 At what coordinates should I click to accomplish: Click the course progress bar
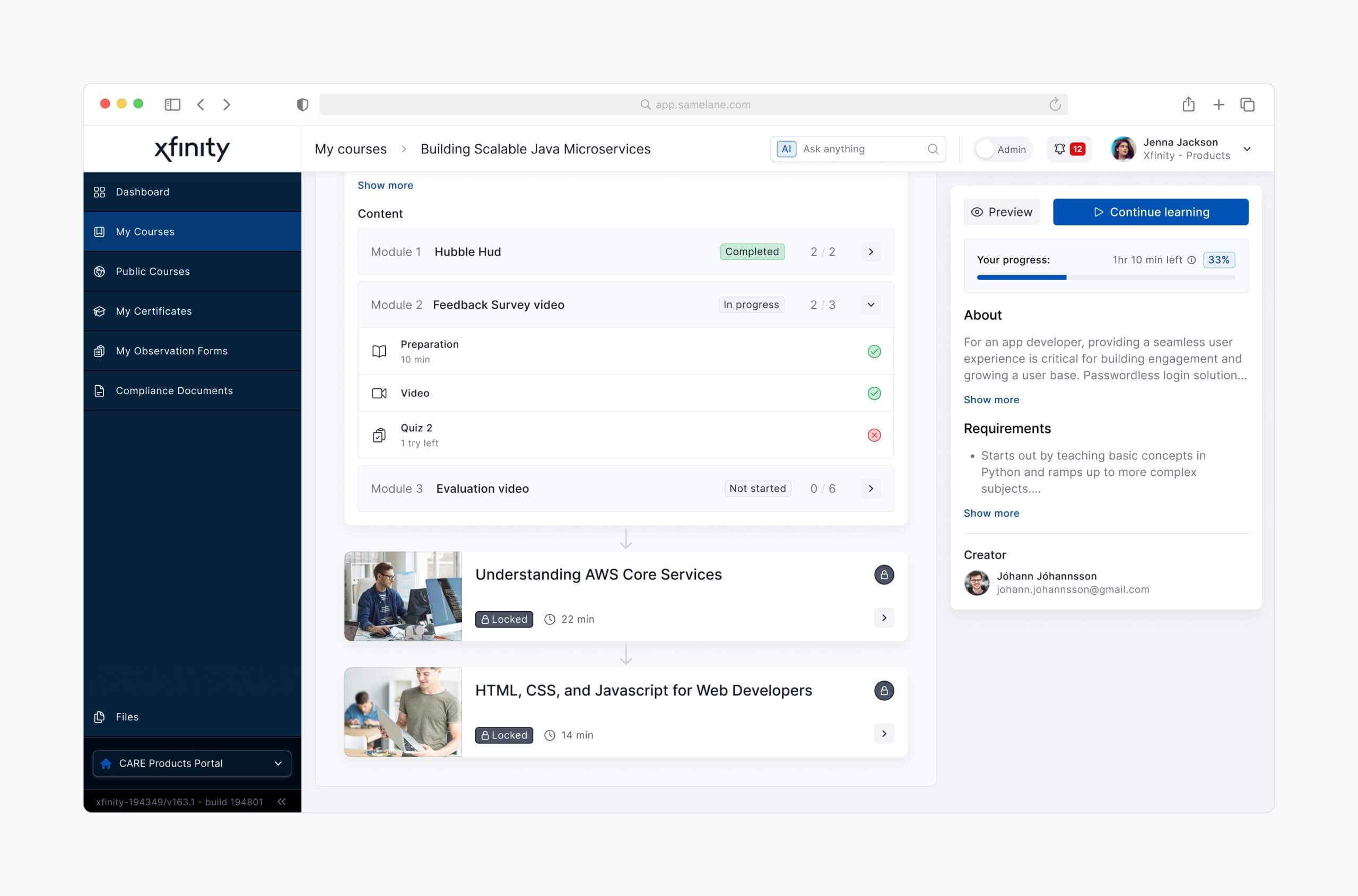[x=1105, y=278]
